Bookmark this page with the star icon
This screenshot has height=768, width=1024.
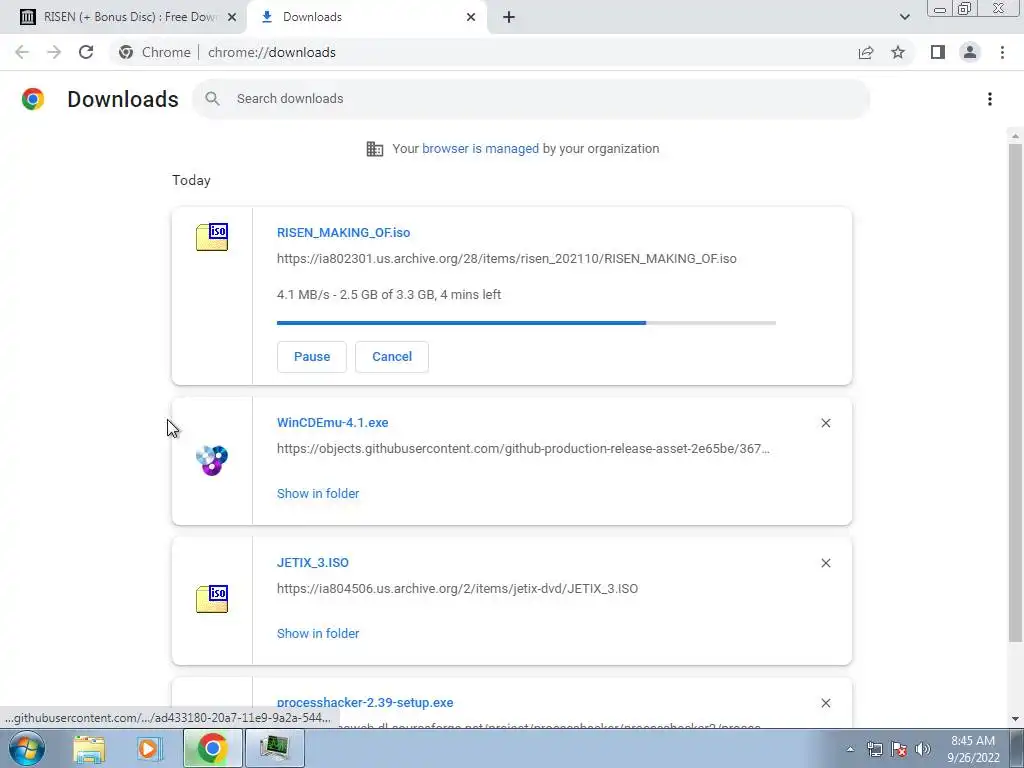coord(898,52)
